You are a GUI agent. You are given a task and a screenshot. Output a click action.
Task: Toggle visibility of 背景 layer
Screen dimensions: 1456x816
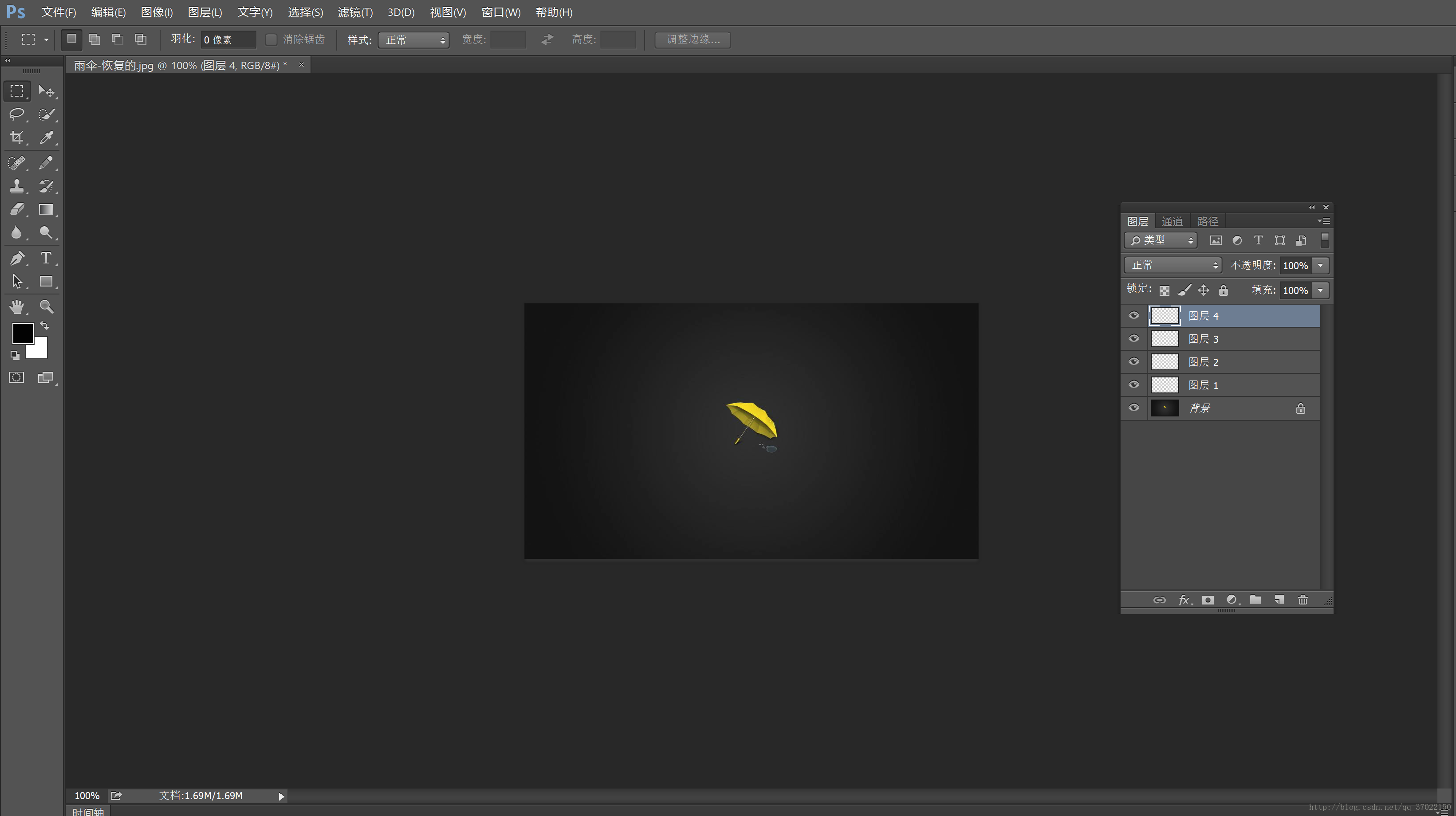pyautogui.click(x=1134, y=407)
